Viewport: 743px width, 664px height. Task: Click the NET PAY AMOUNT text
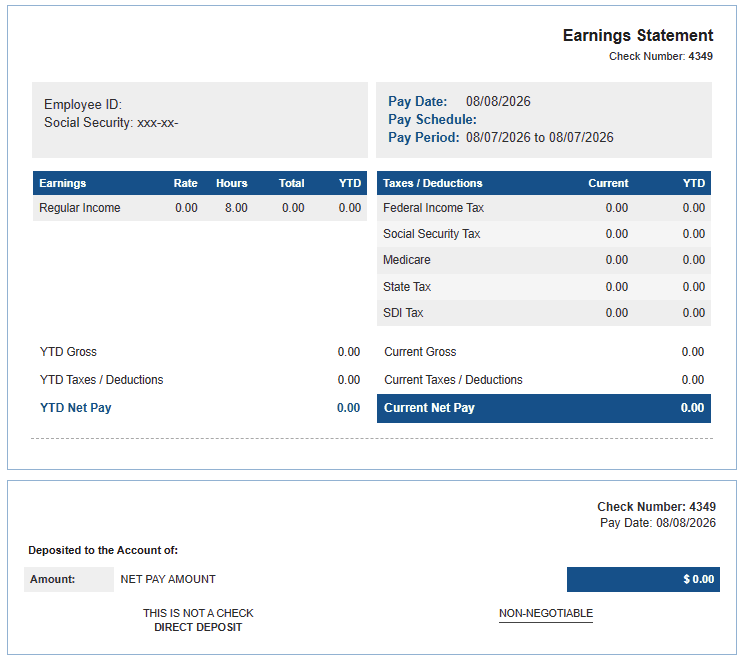pos(168,579)
